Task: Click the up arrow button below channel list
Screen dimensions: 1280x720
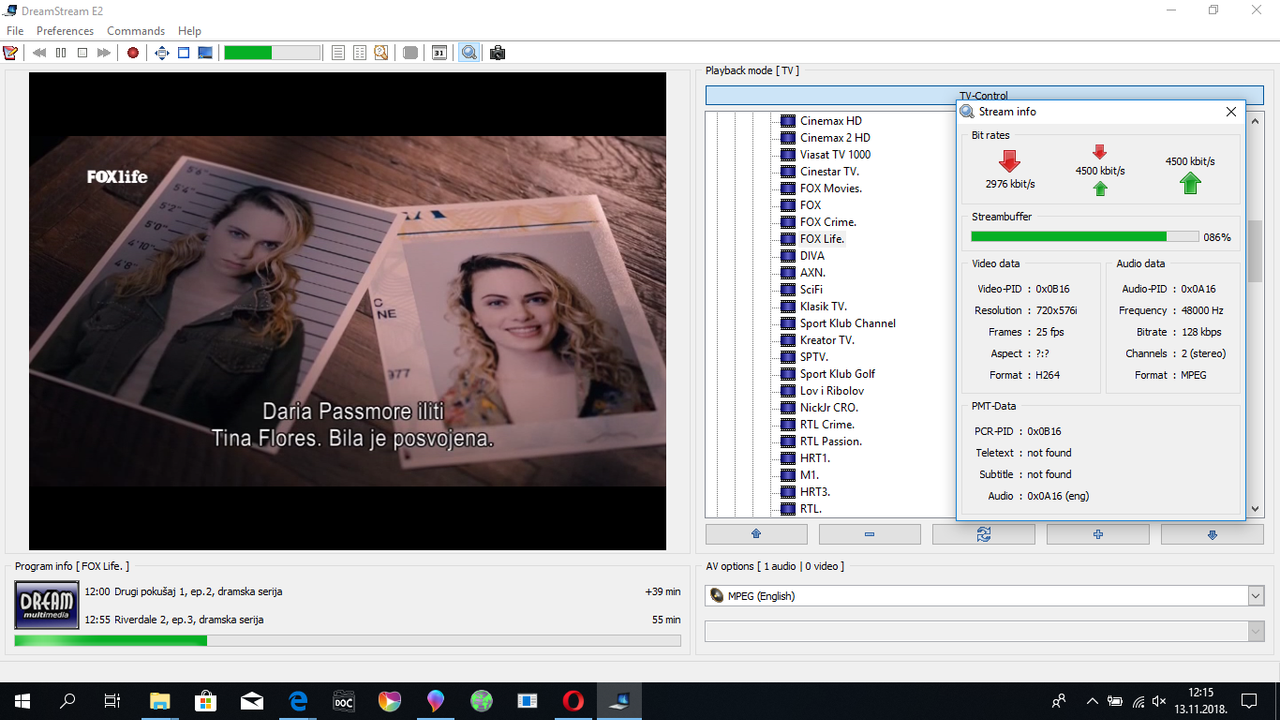Action: point(756,535)
